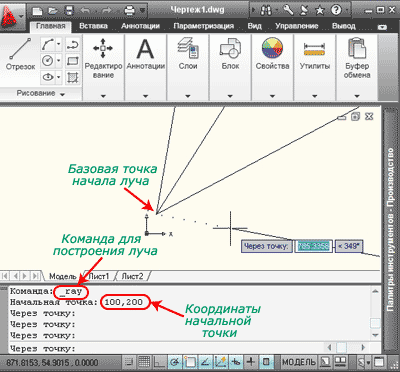Viewport: 400px width, 372px height.
Task: Expand the Свойства panel dropdown arrow
Action: click(x=272, y=96)
